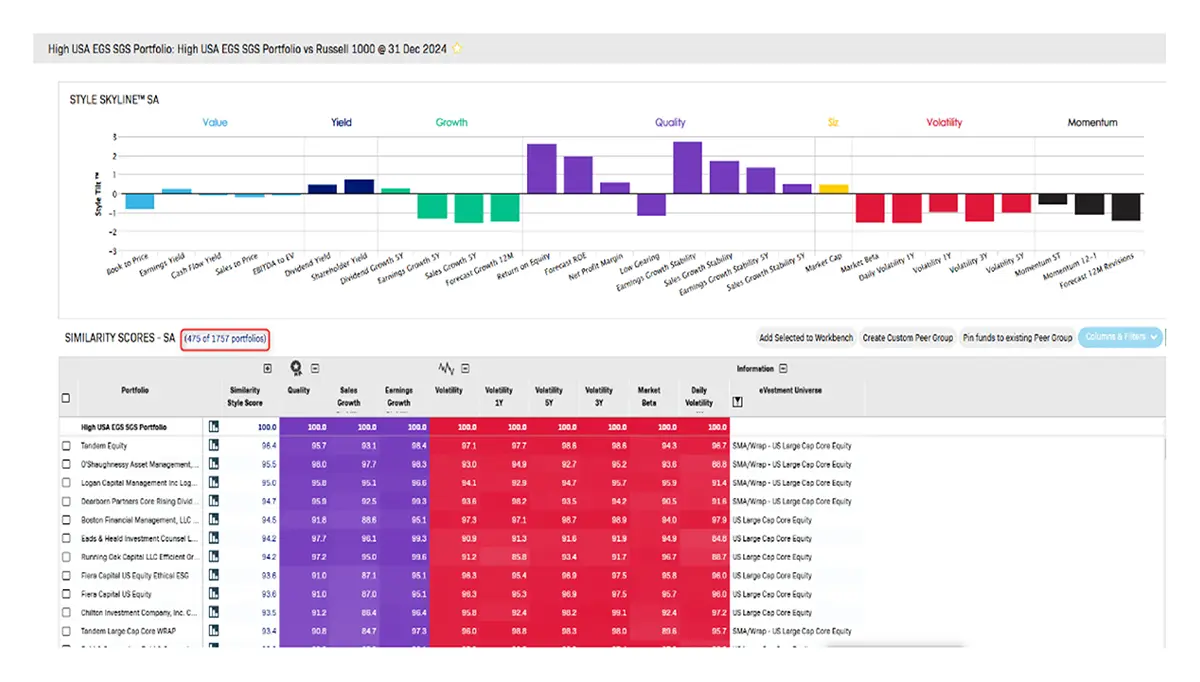Open chart icon for Tandem Equity row
Viewport: 1200px width, 682px height.
click(213, 446)
